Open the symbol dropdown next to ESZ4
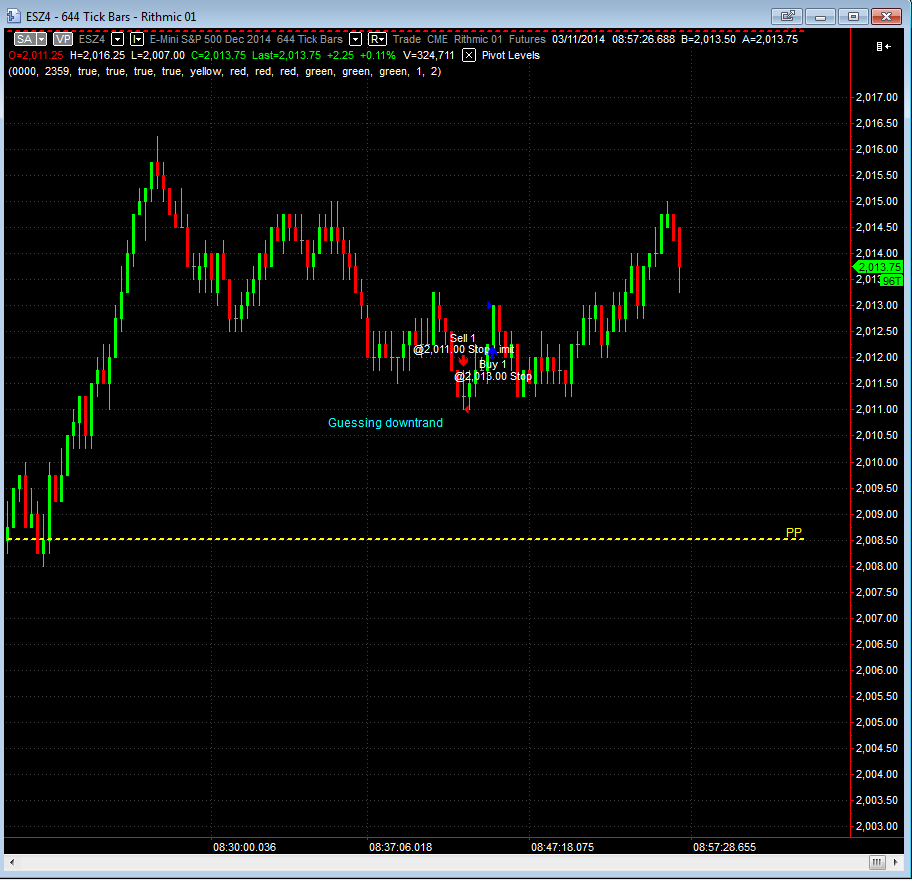 click(117, 39)
